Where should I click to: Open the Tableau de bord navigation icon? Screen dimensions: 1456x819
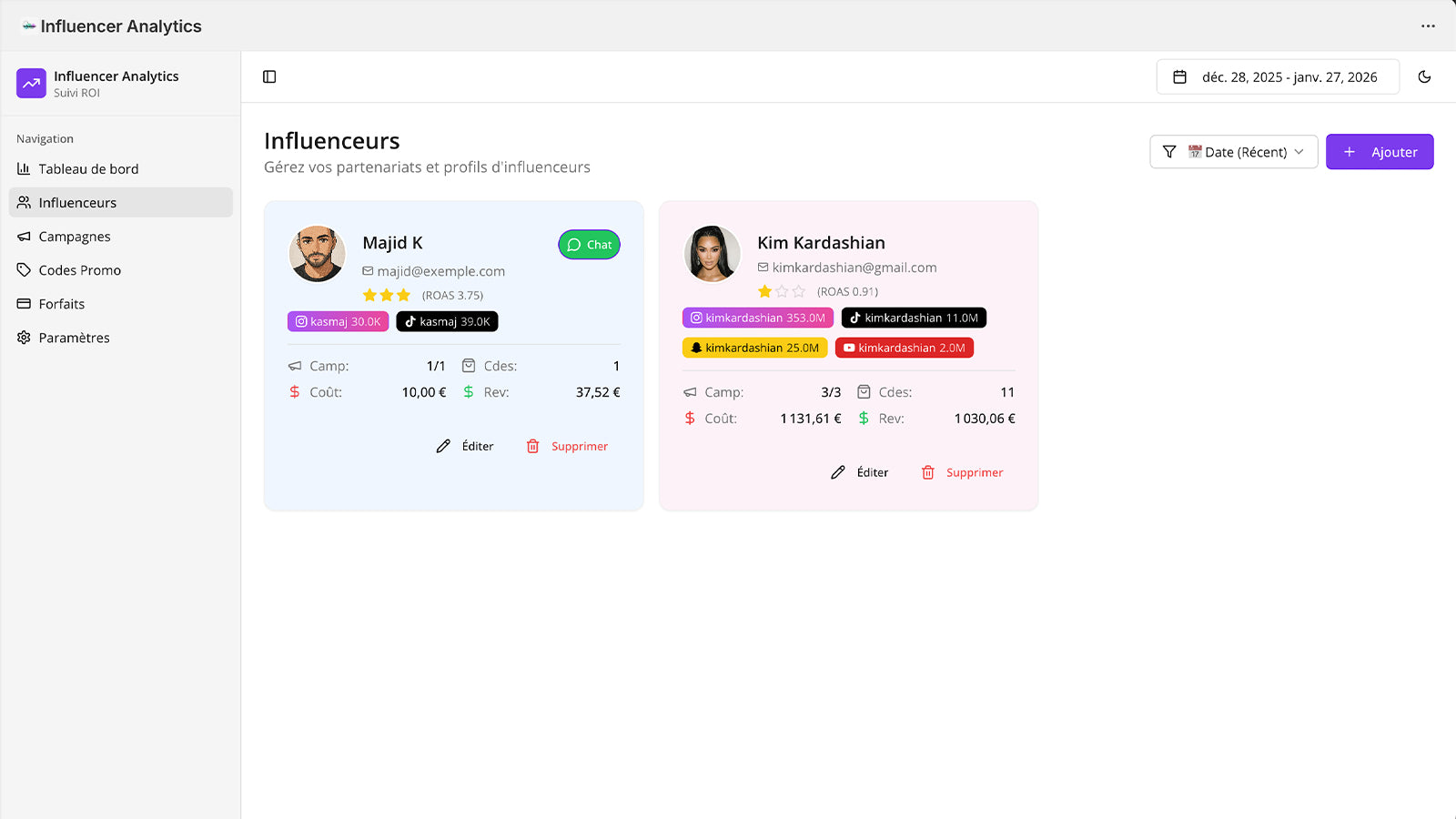[23, 168]
